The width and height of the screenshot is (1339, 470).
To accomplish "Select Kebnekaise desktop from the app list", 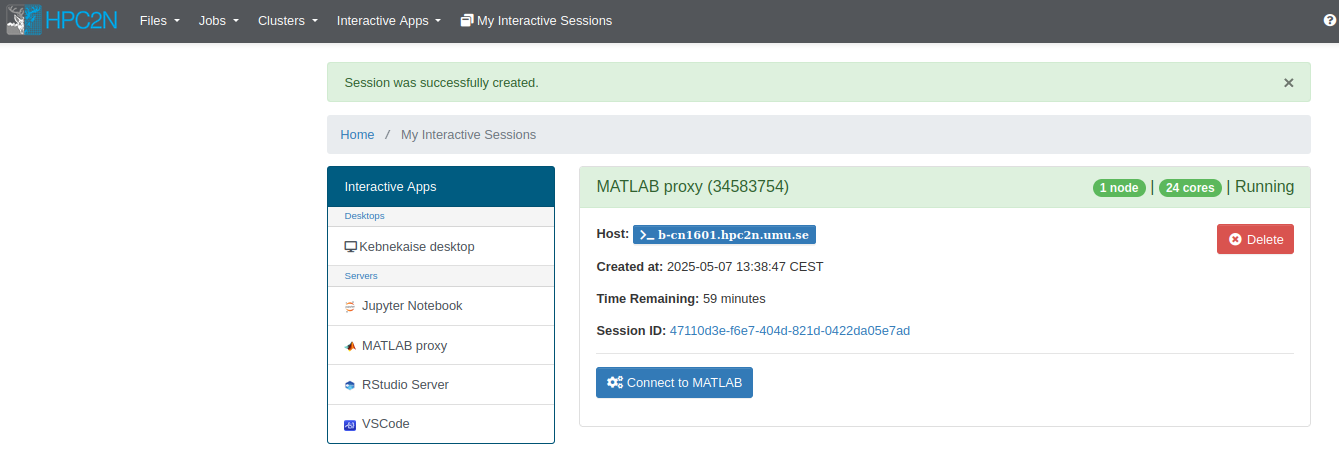I will tap(441, 246).
